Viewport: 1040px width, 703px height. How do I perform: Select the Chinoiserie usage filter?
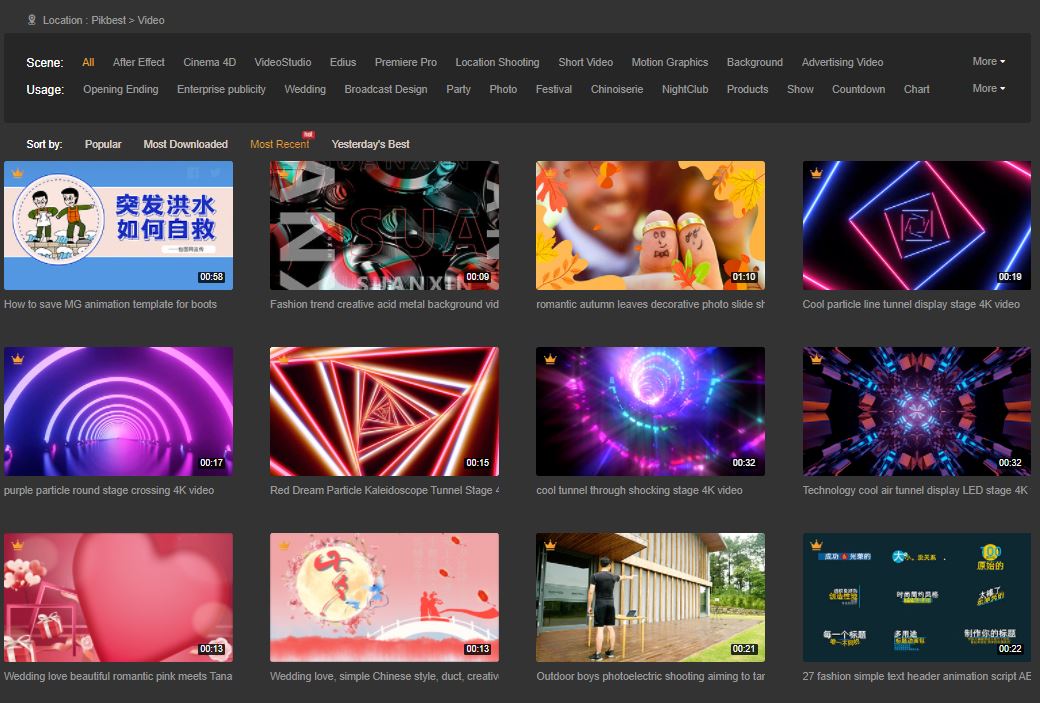pyautogui.click(x=617, y=90)
